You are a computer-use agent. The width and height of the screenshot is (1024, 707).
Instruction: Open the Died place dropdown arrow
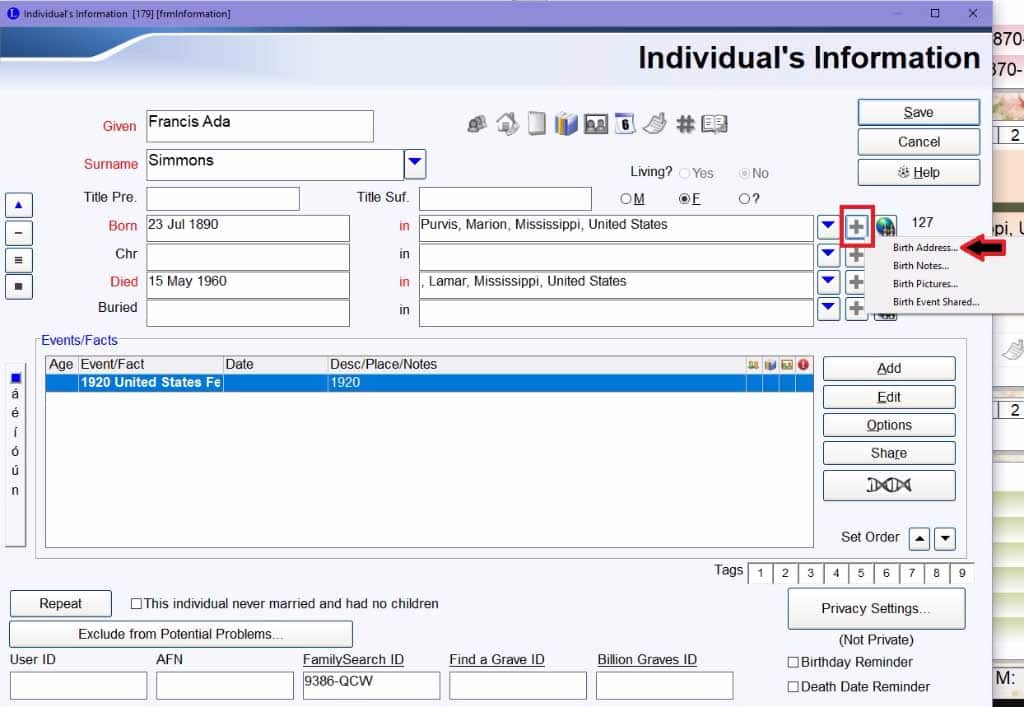(828, 281)
